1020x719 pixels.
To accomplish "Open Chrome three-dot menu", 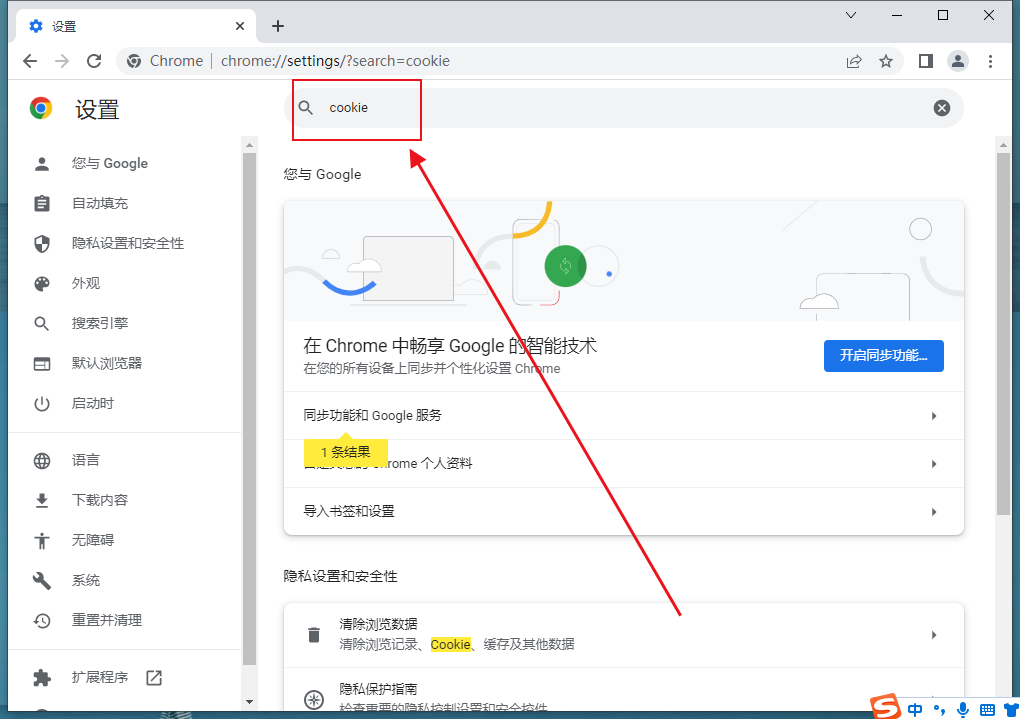I will [990, 61].
